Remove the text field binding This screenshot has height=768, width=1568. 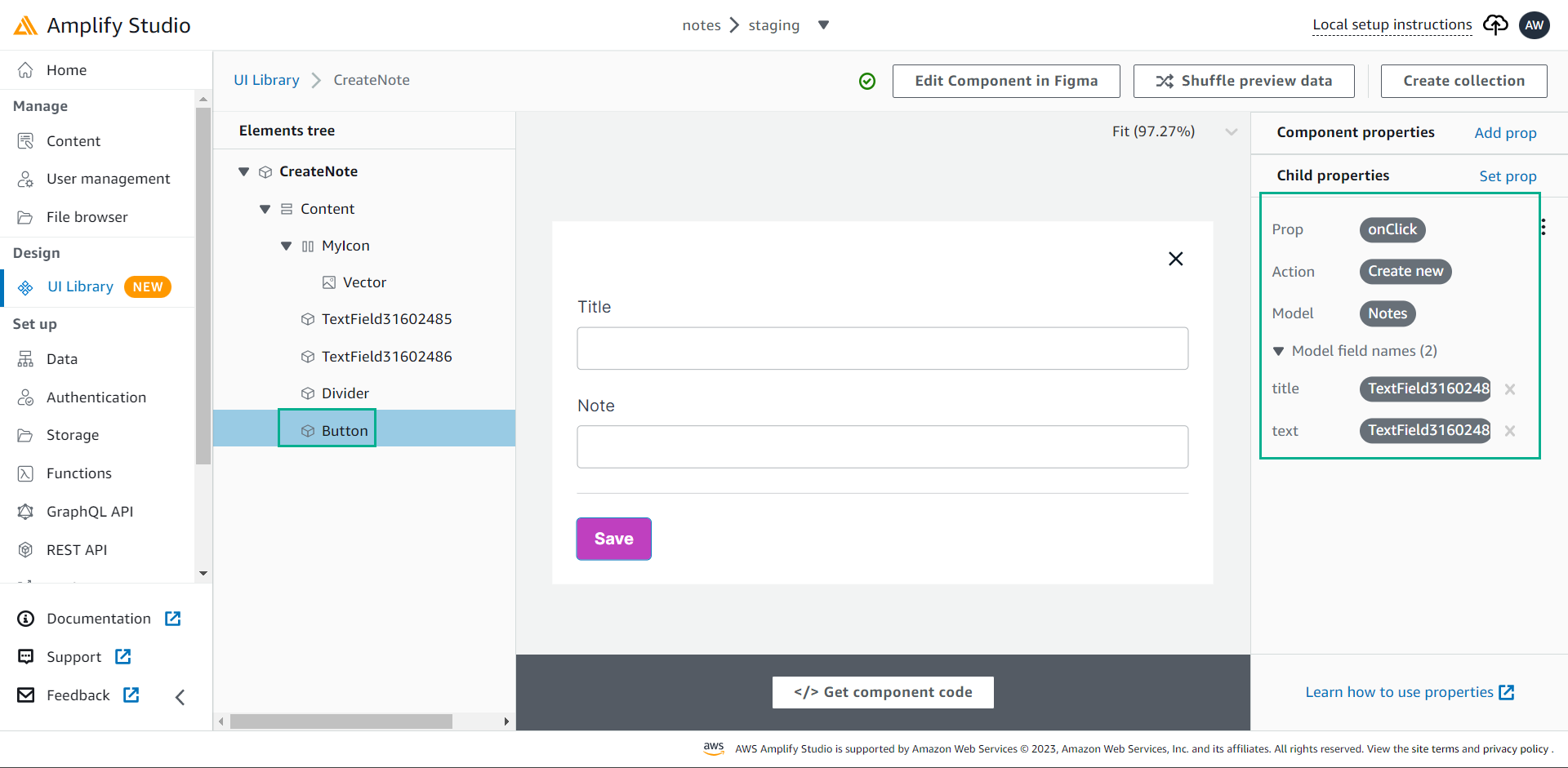[1510, 431]
